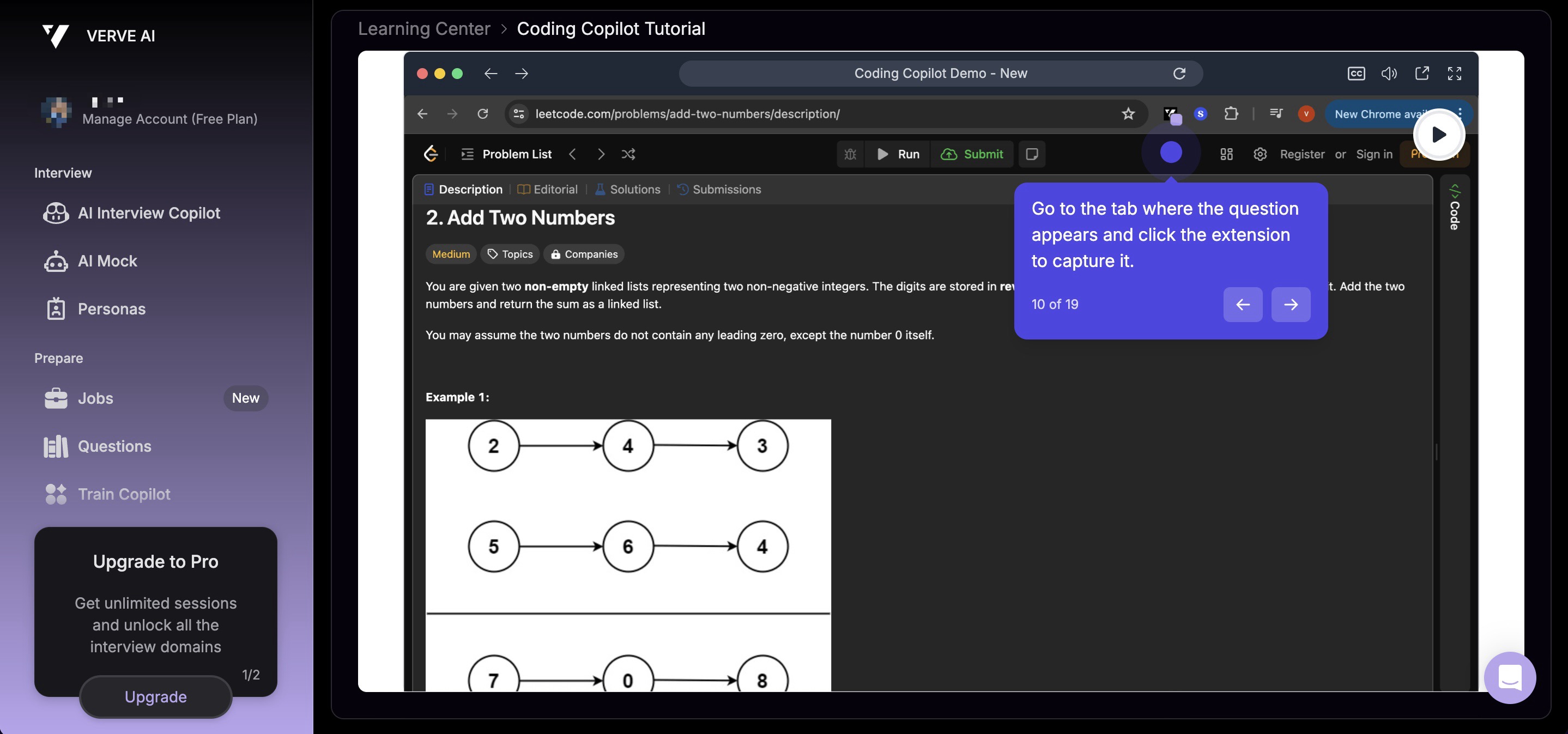Open the Jobs section

[95, 398]
